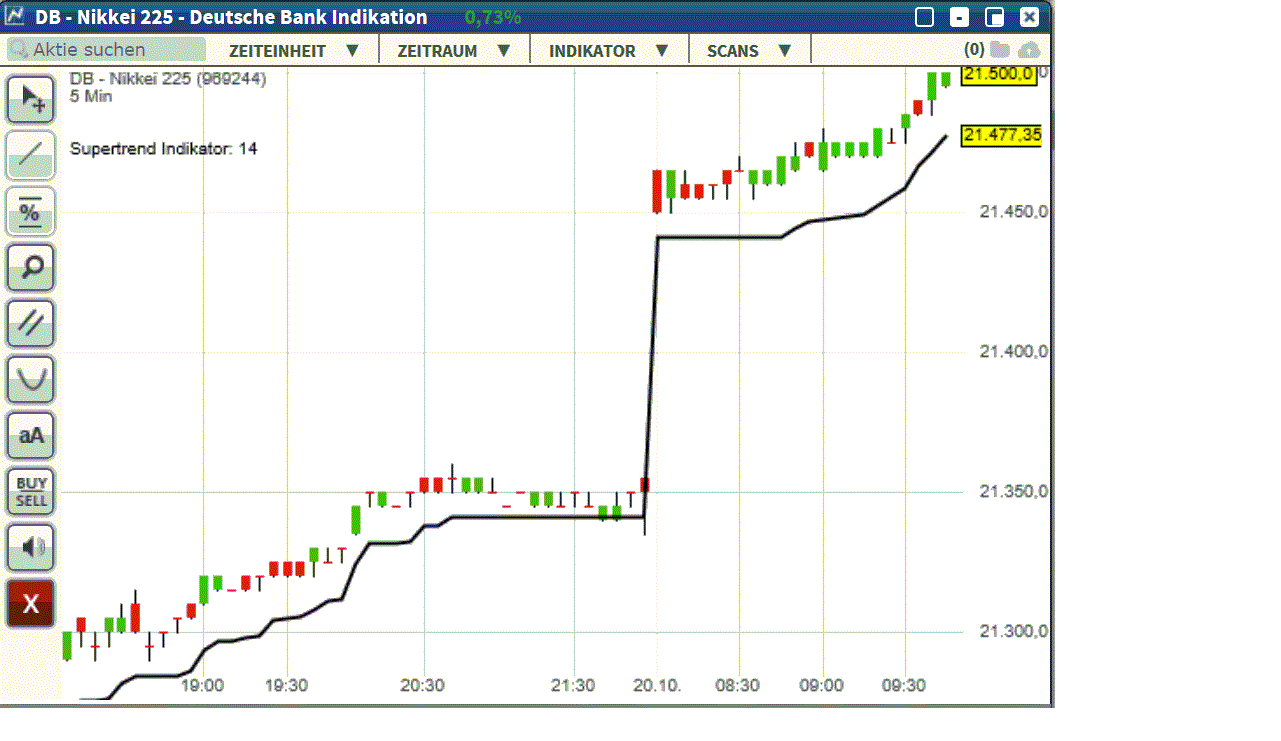Click the 21:30 time axis label
The height and width of the screenshot is (741, 1281).
[x=574, y=686]
